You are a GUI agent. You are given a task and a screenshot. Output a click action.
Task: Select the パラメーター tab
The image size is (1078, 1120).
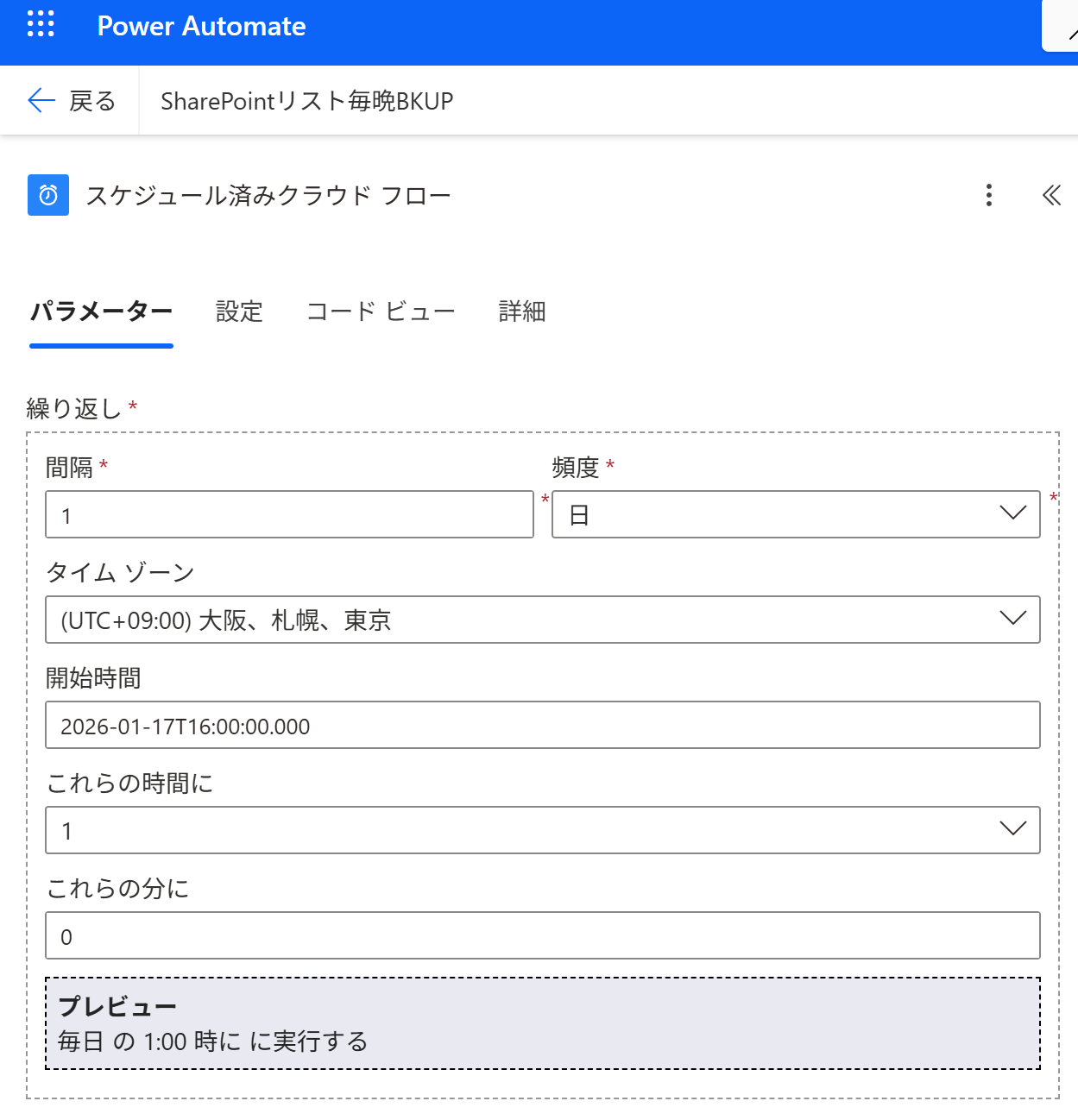point(101,311)
